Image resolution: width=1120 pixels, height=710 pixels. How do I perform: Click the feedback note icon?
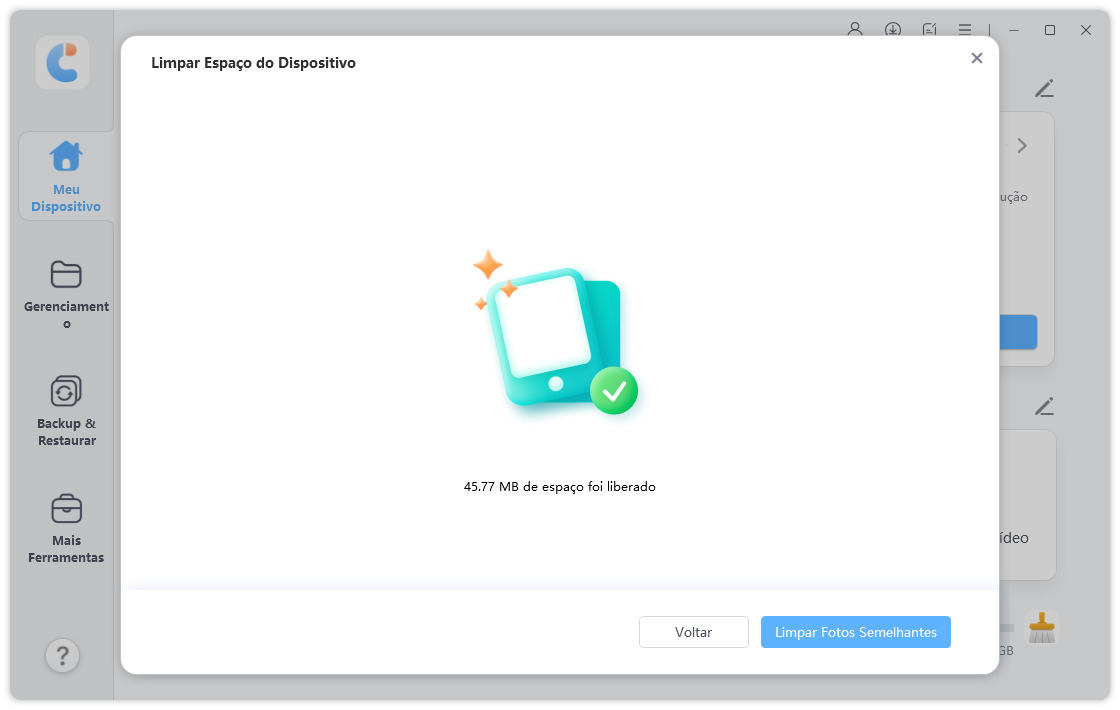point(929,29)
